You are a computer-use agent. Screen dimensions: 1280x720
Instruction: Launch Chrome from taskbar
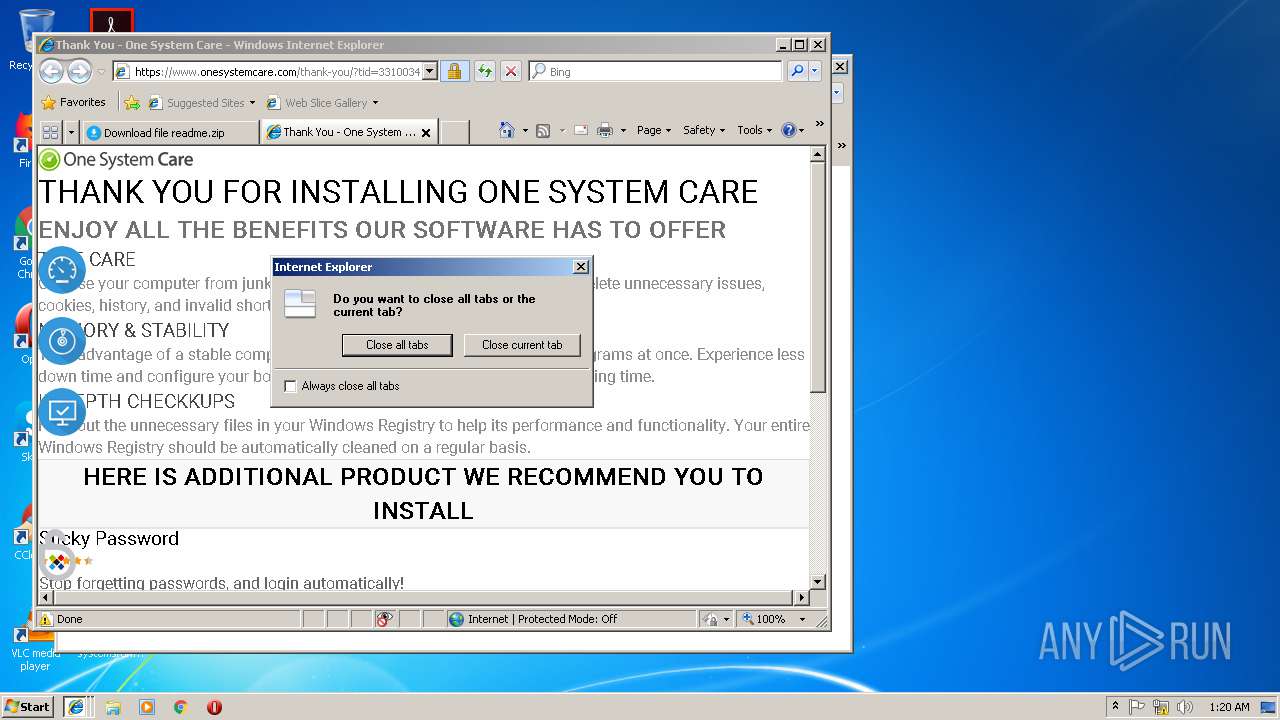point(180,707)
